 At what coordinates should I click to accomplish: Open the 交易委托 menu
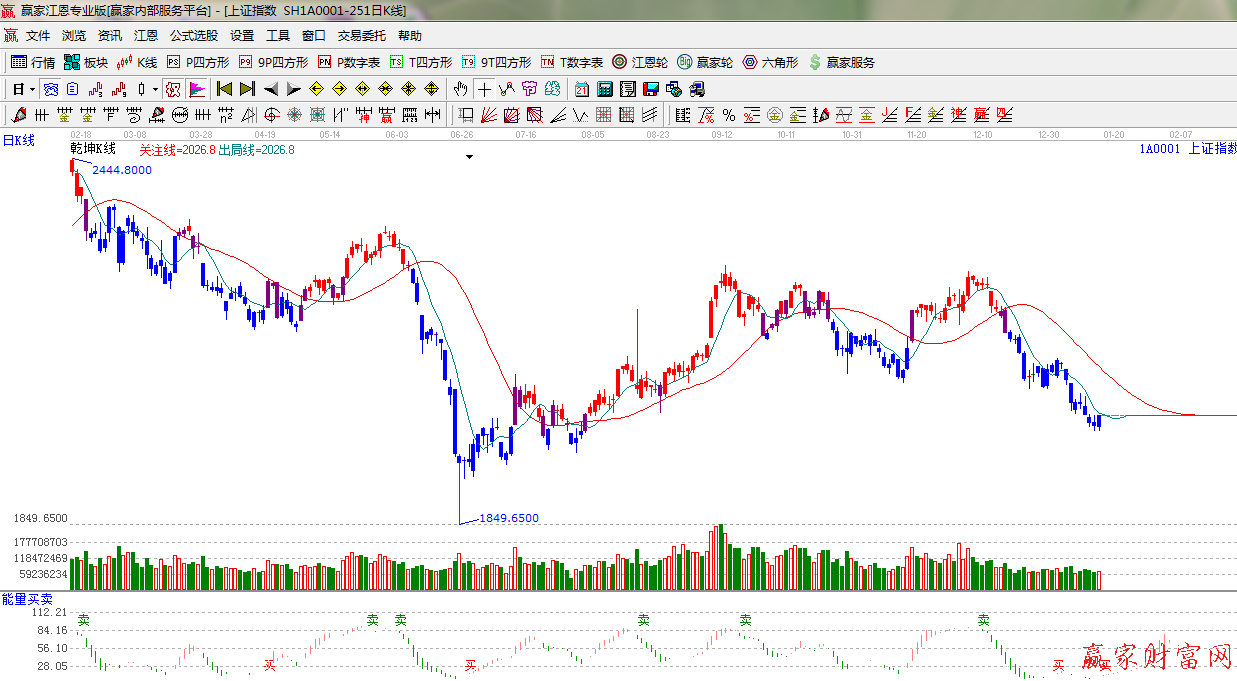pos(361,36)
